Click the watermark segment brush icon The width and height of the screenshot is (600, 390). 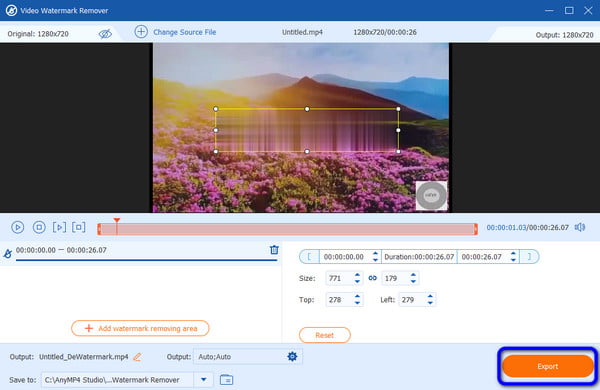7,253
